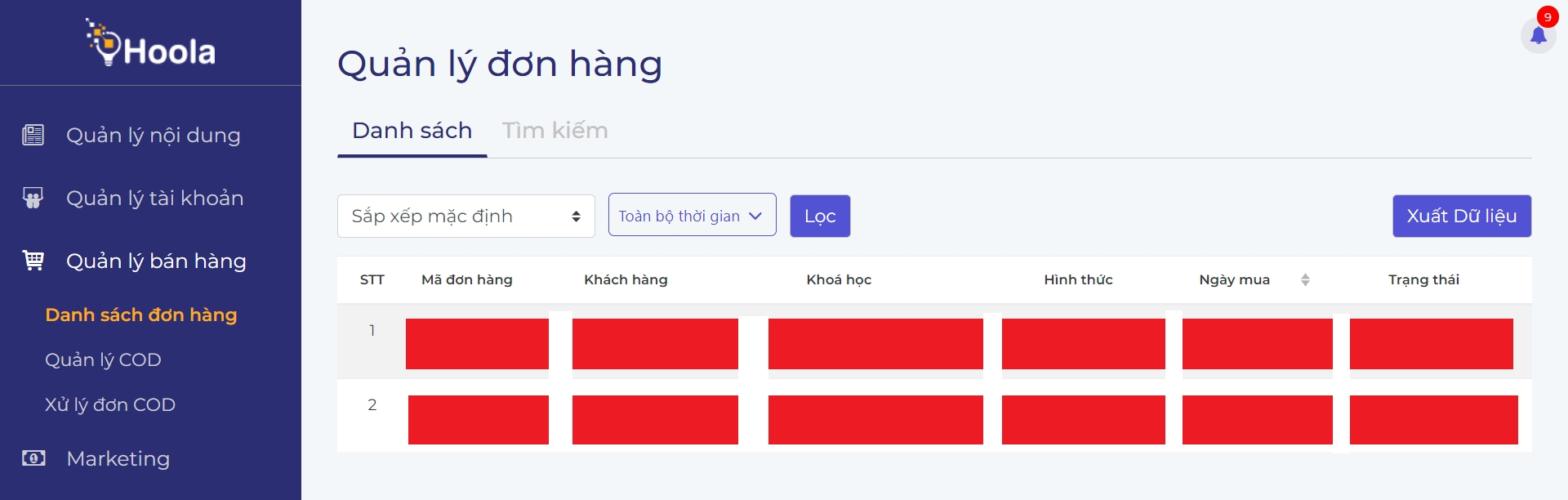Open the notification bell
Viewport: 1568px width, 500px height.
[1538, 36]
